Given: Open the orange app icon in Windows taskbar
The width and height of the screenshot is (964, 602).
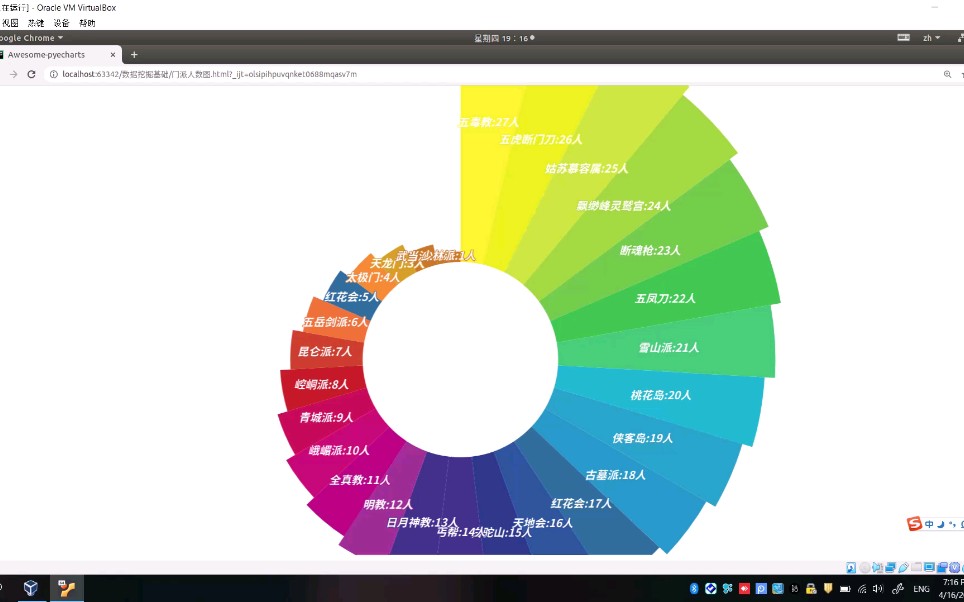Looking at the screenshot, I should pos(66,588).
